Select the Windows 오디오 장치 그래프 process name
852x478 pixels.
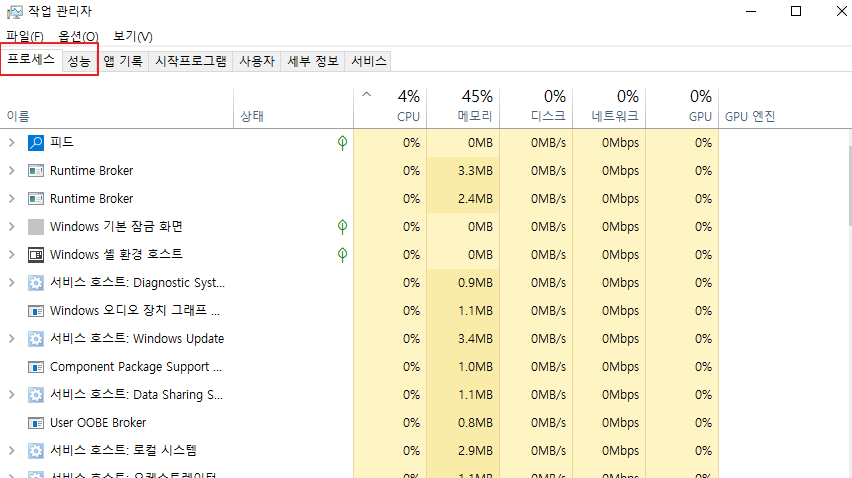[135, 311]
